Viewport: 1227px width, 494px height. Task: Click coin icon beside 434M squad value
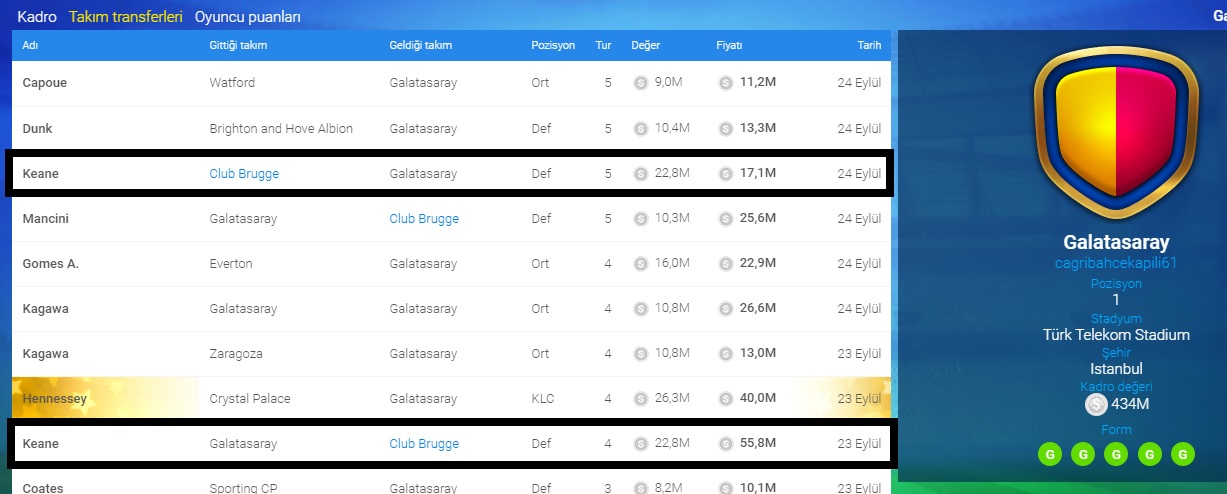(1096, 405)
